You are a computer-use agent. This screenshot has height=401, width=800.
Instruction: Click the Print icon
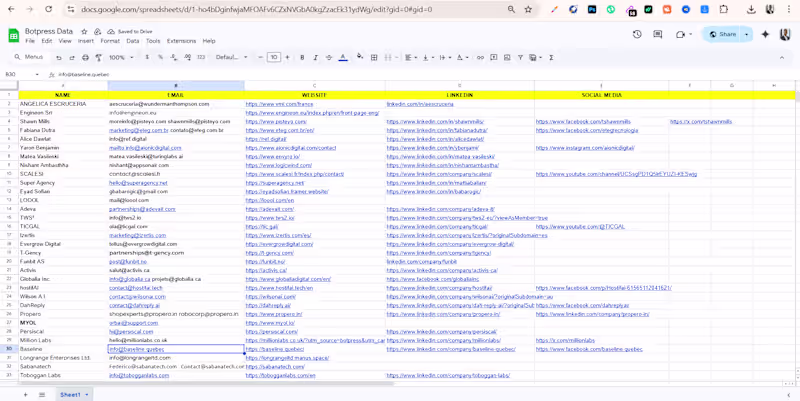(x=85, y=58)
